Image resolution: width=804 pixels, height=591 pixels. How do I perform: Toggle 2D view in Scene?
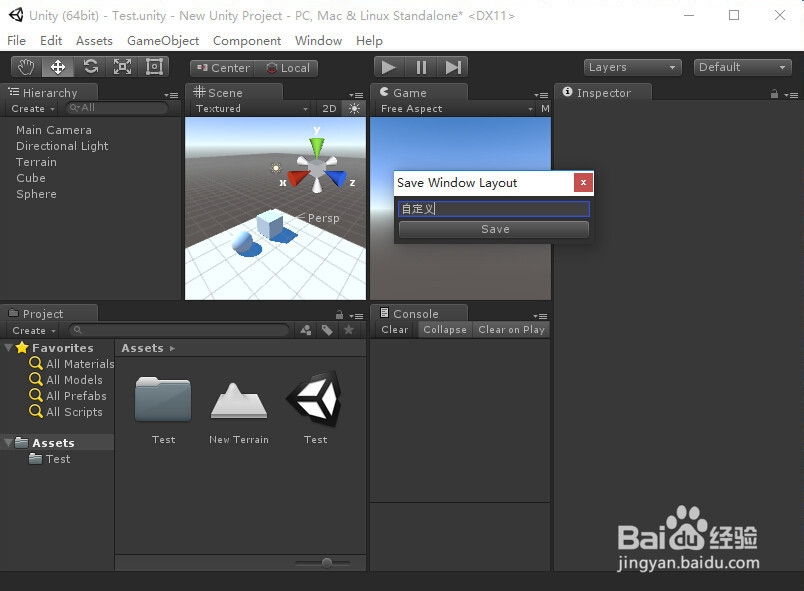329,109
